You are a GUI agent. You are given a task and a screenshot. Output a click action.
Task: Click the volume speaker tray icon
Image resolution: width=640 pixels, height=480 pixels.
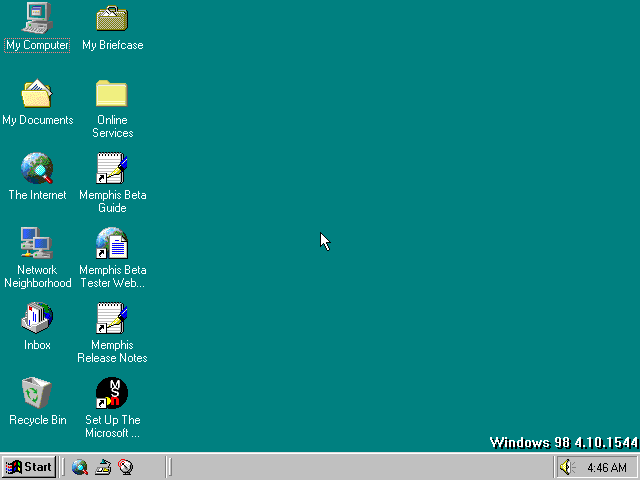[x=567, y=467]
